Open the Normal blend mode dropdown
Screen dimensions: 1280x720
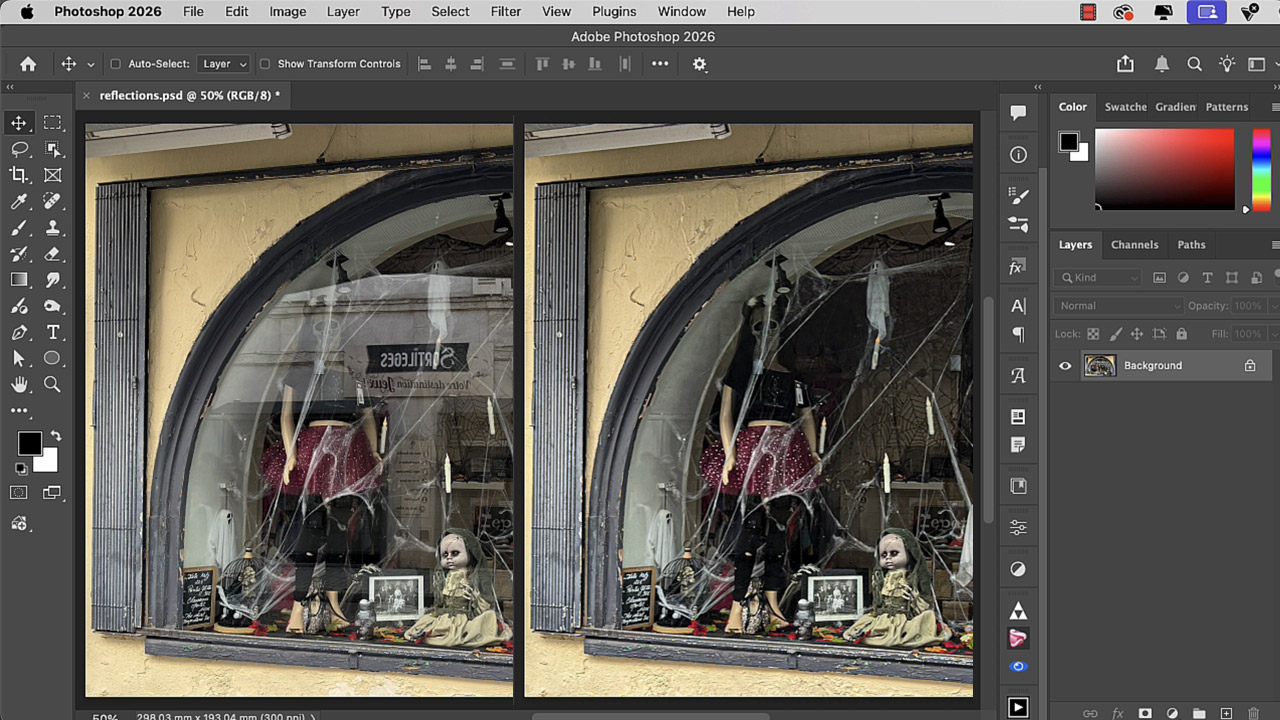pos(1117,306)
